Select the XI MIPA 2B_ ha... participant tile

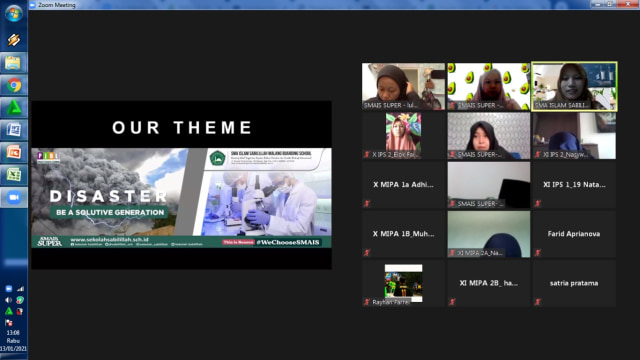coord(489,283)
